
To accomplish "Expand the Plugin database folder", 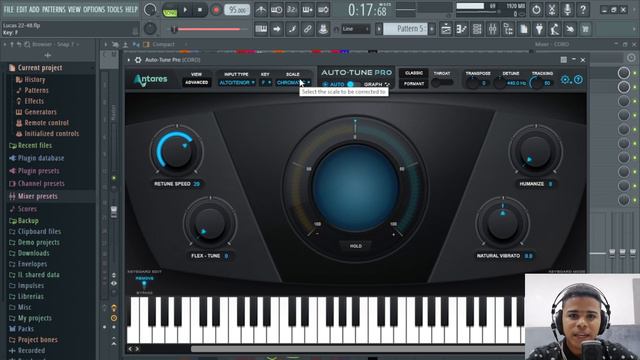I will coord(41,158).
